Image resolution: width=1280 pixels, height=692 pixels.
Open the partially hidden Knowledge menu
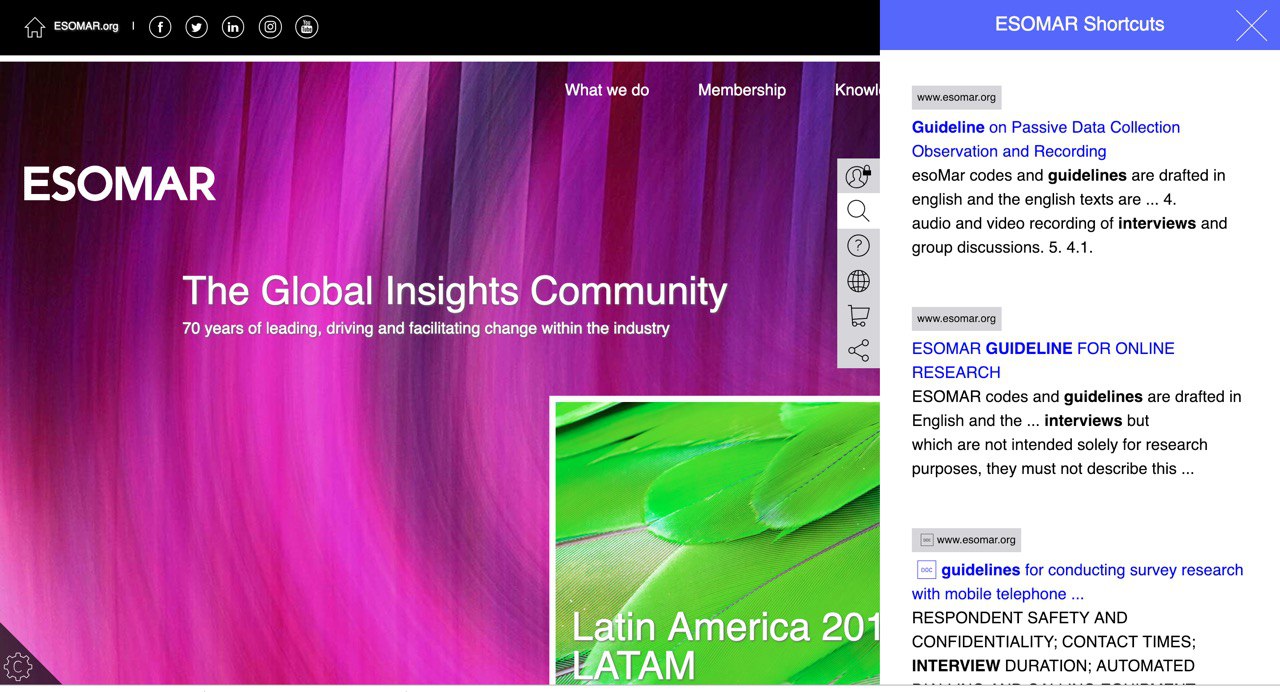click(x=857, y=90)
